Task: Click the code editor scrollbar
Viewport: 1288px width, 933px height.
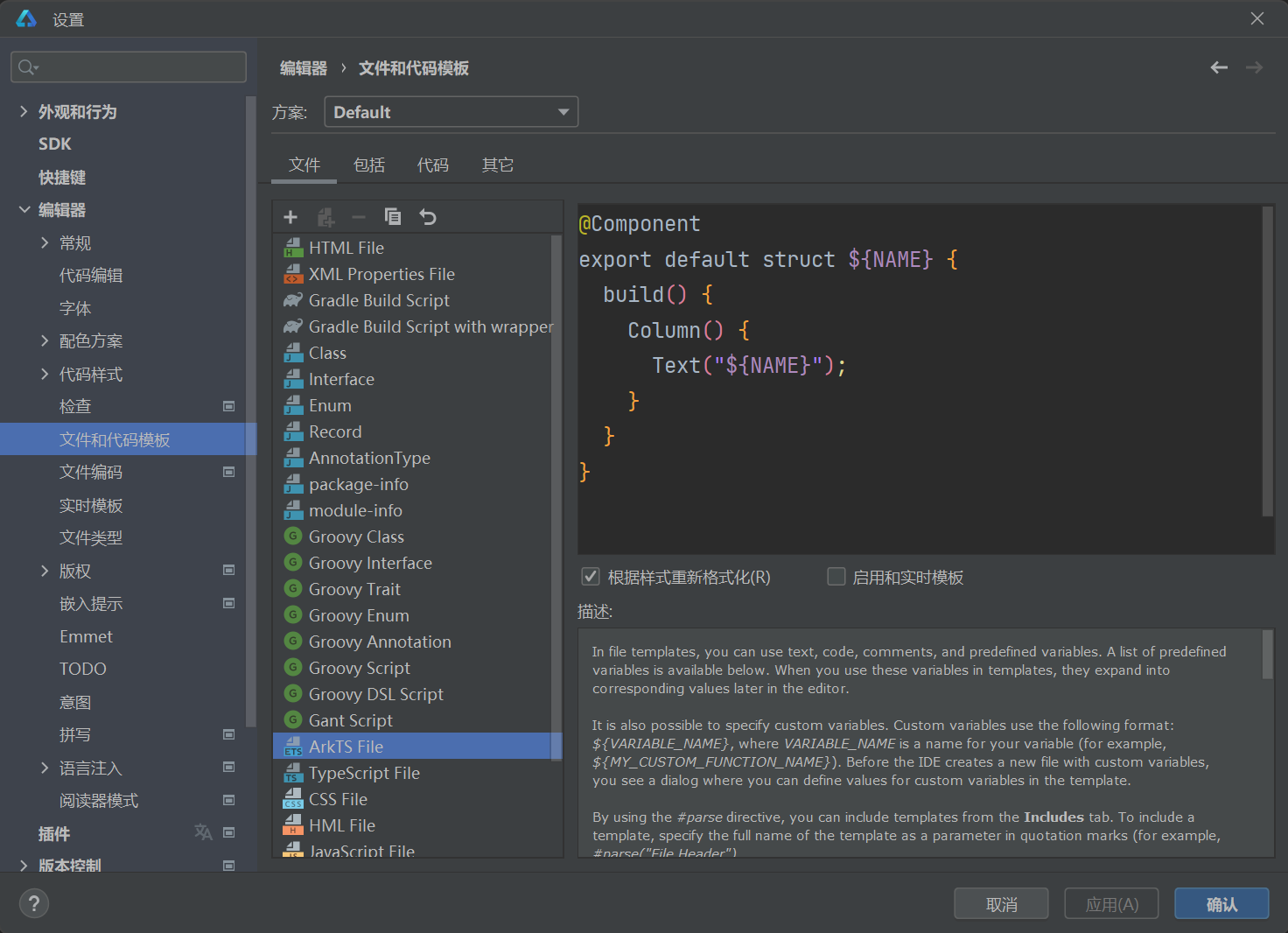Action: tap(1267, 361)
